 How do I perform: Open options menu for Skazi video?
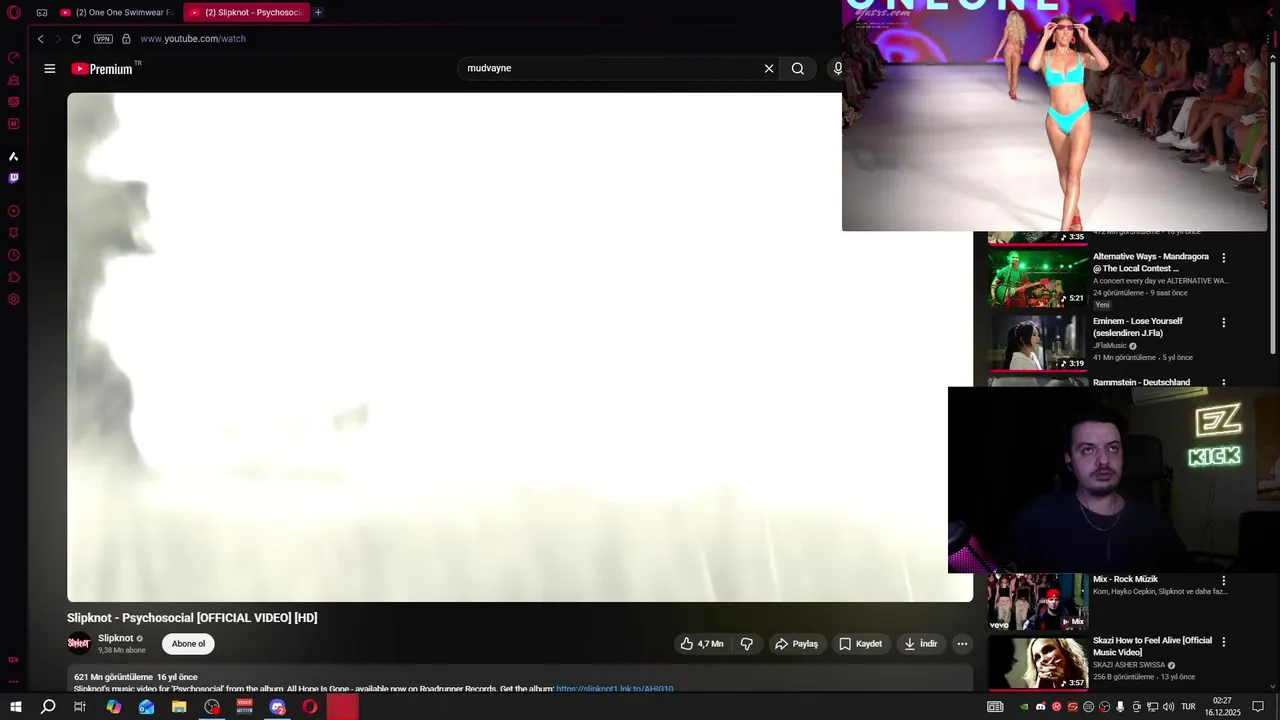tap(1223, 642)
